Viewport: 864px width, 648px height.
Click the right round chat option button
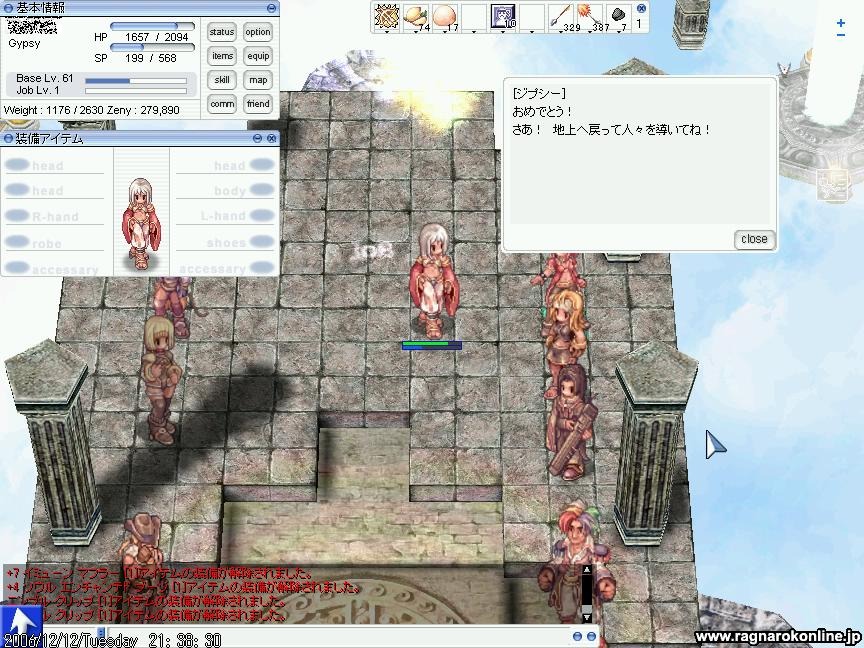(x=591, y=636)
